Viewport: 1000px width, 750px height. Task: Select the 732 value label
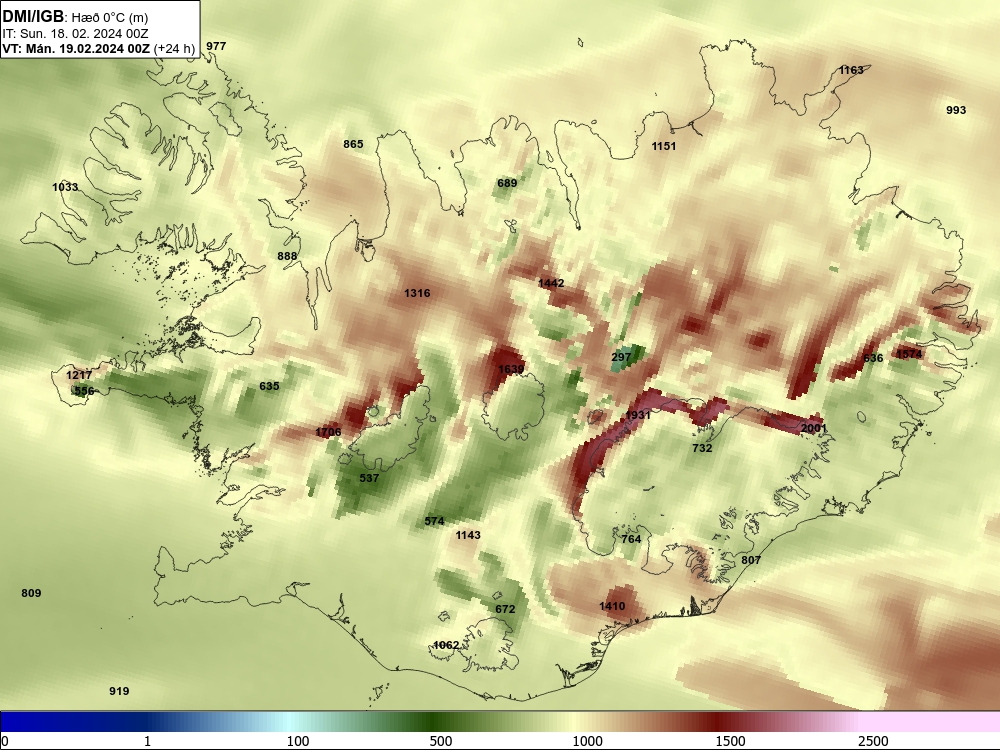click(702, 448)
